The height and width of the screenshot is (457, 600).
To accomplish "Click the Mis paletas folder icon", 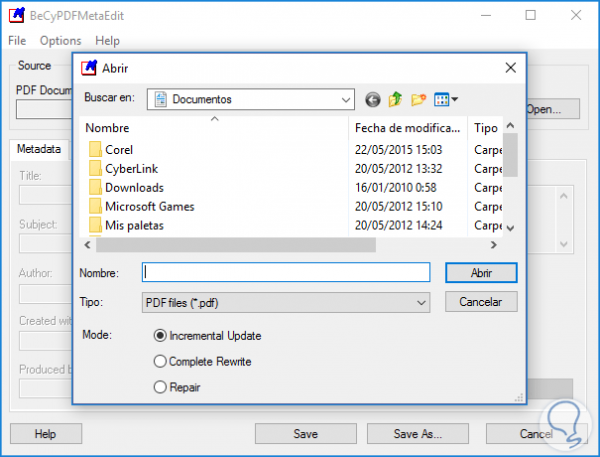I will (95, 225).
